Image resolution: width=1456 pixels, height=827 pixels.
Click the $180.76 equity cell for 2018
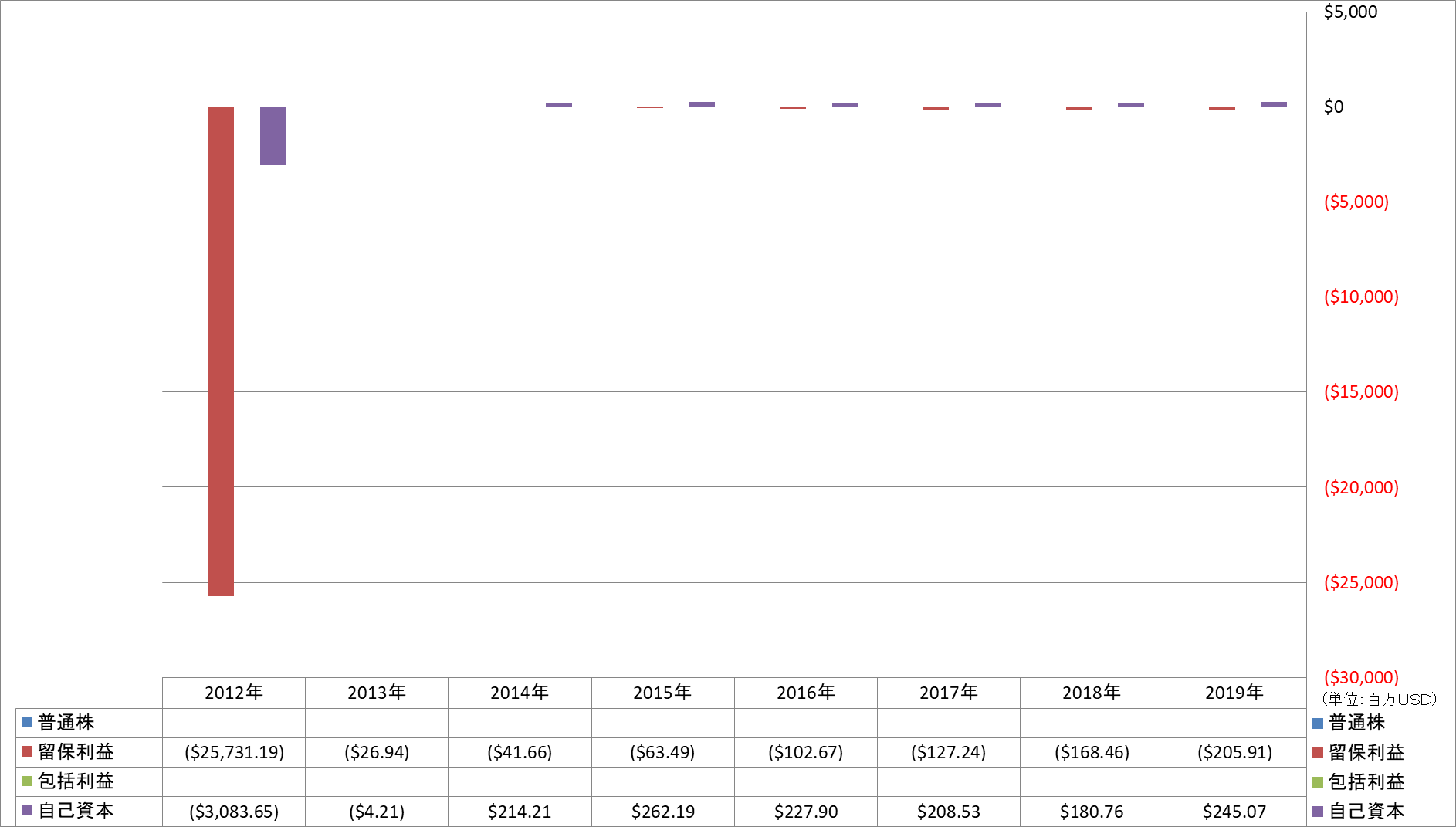pyautogui.click(x=1092, y=812)
